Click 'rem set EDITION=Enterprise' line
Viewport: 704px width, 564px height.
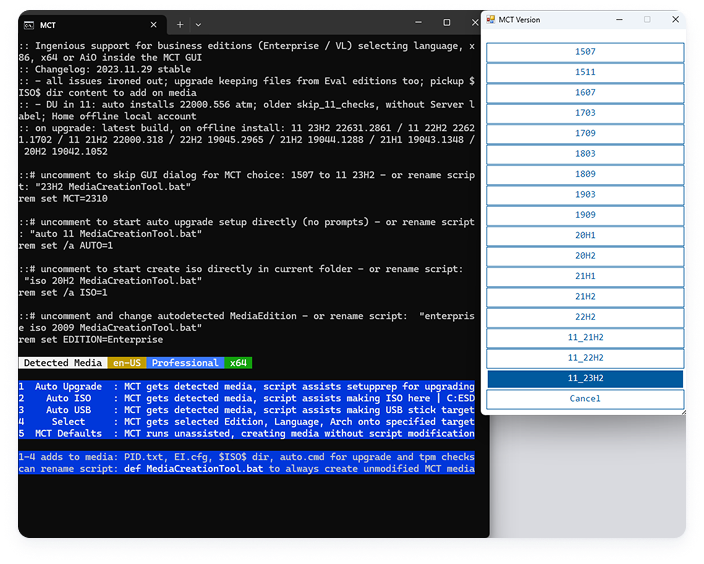coord(91,340)
